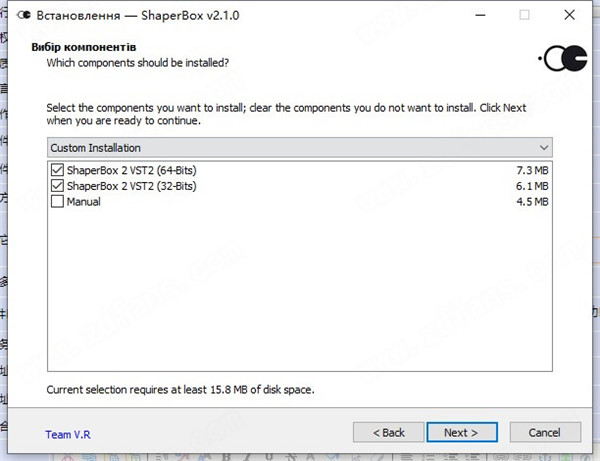Cancel the installation

pyautogui.click(x=545, y=432)
